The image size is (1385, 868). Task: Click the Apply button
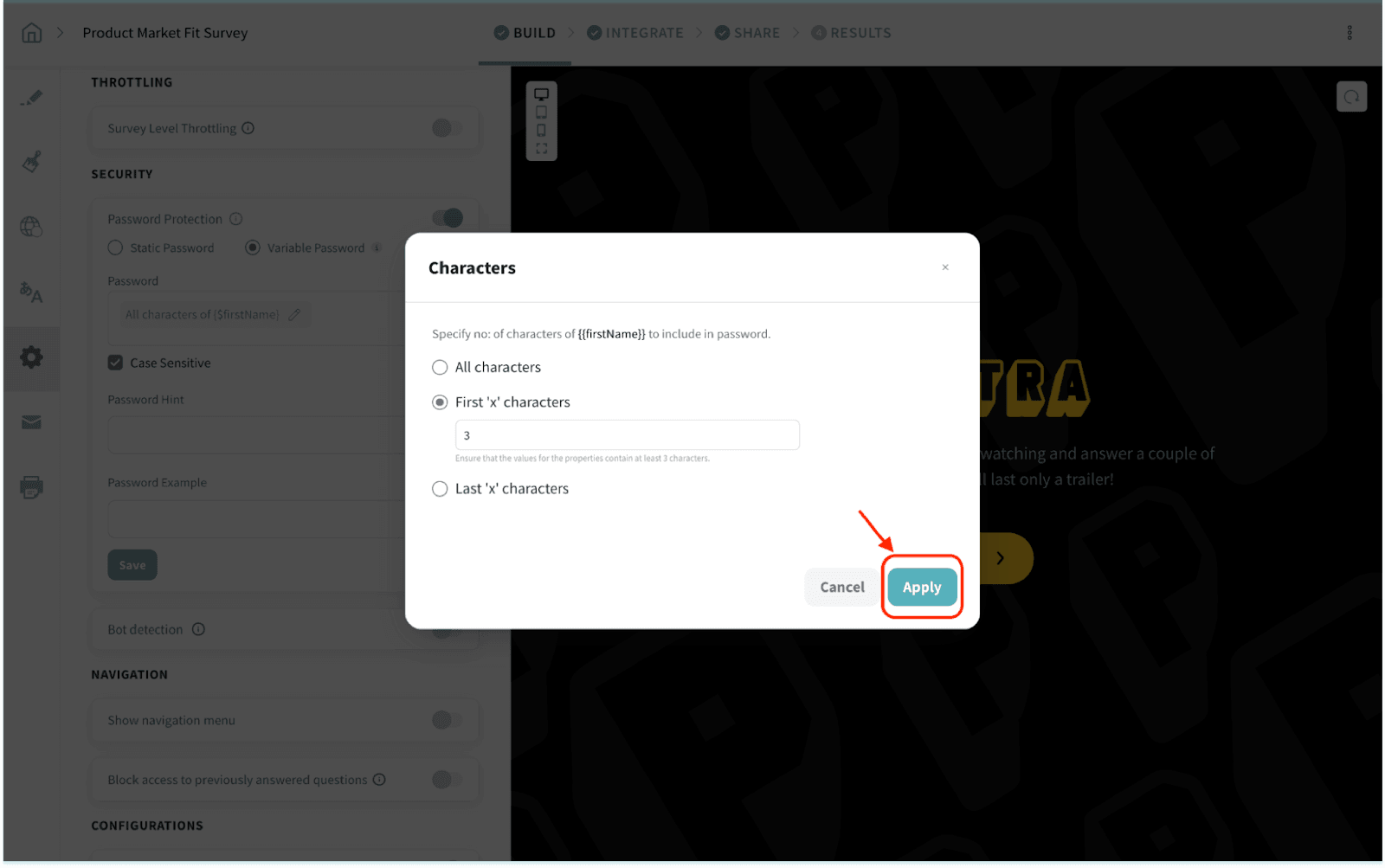click(x=921, y=588)
